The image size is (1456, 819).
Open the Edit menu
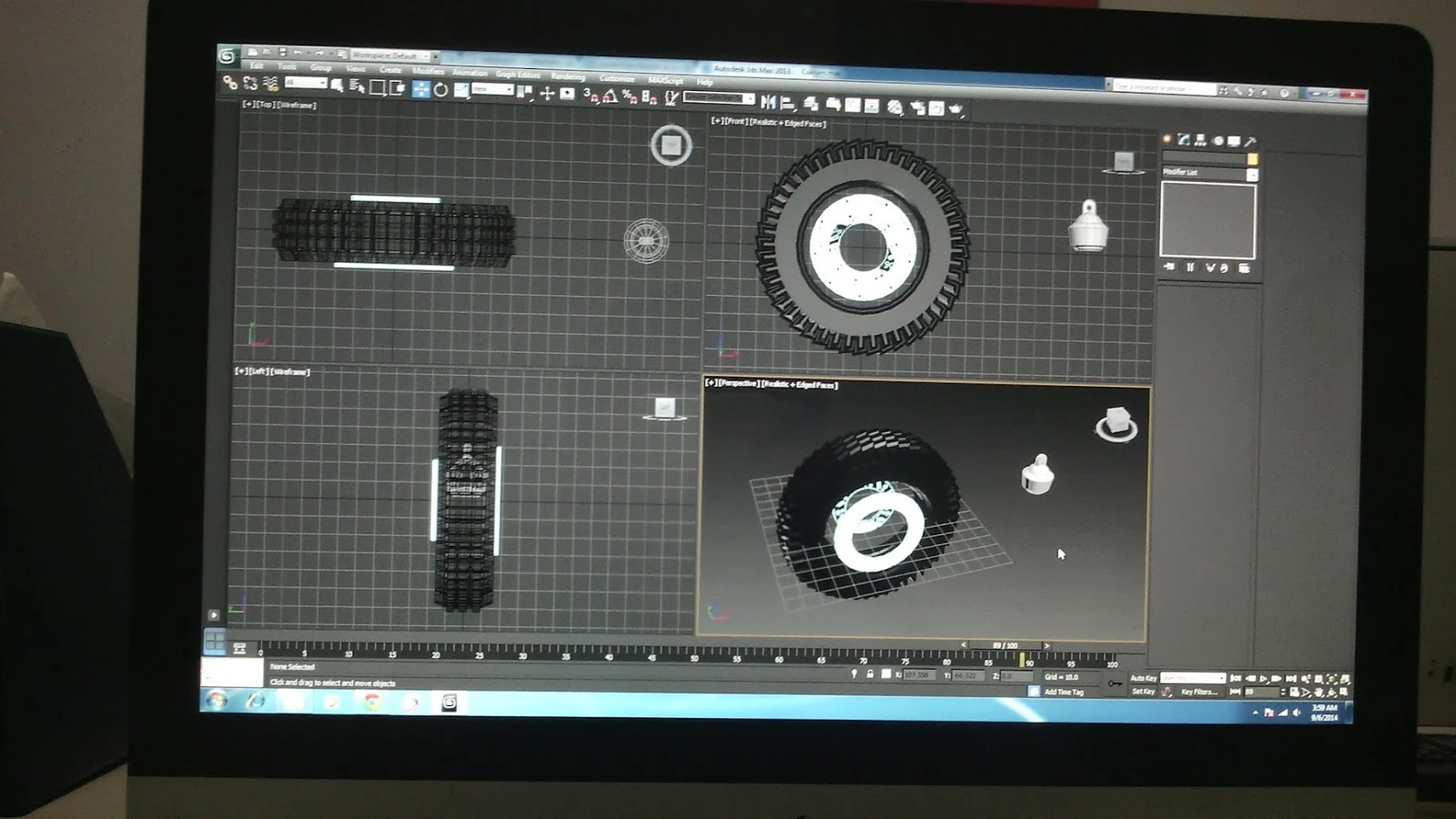[x=257, y=66]
